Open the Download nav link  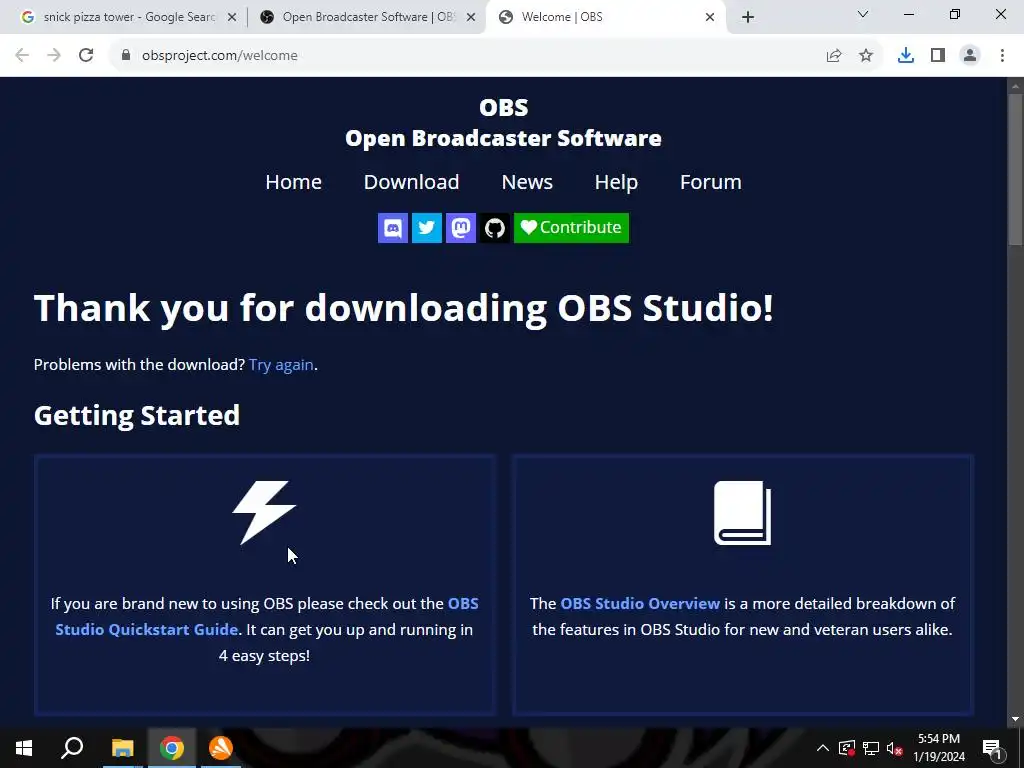[411, 182]
